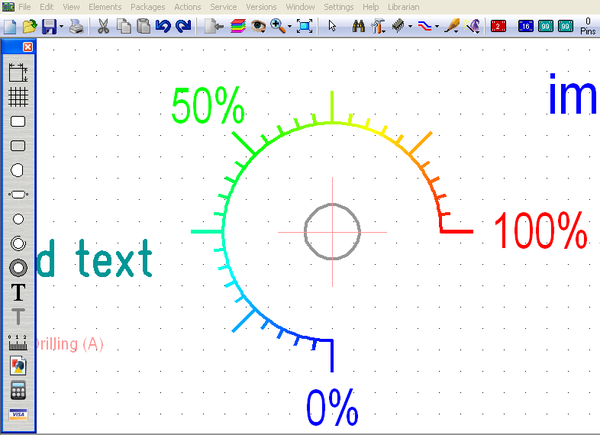
Task: Select the arrow pointer tool
Action: (x=334, y=25)
